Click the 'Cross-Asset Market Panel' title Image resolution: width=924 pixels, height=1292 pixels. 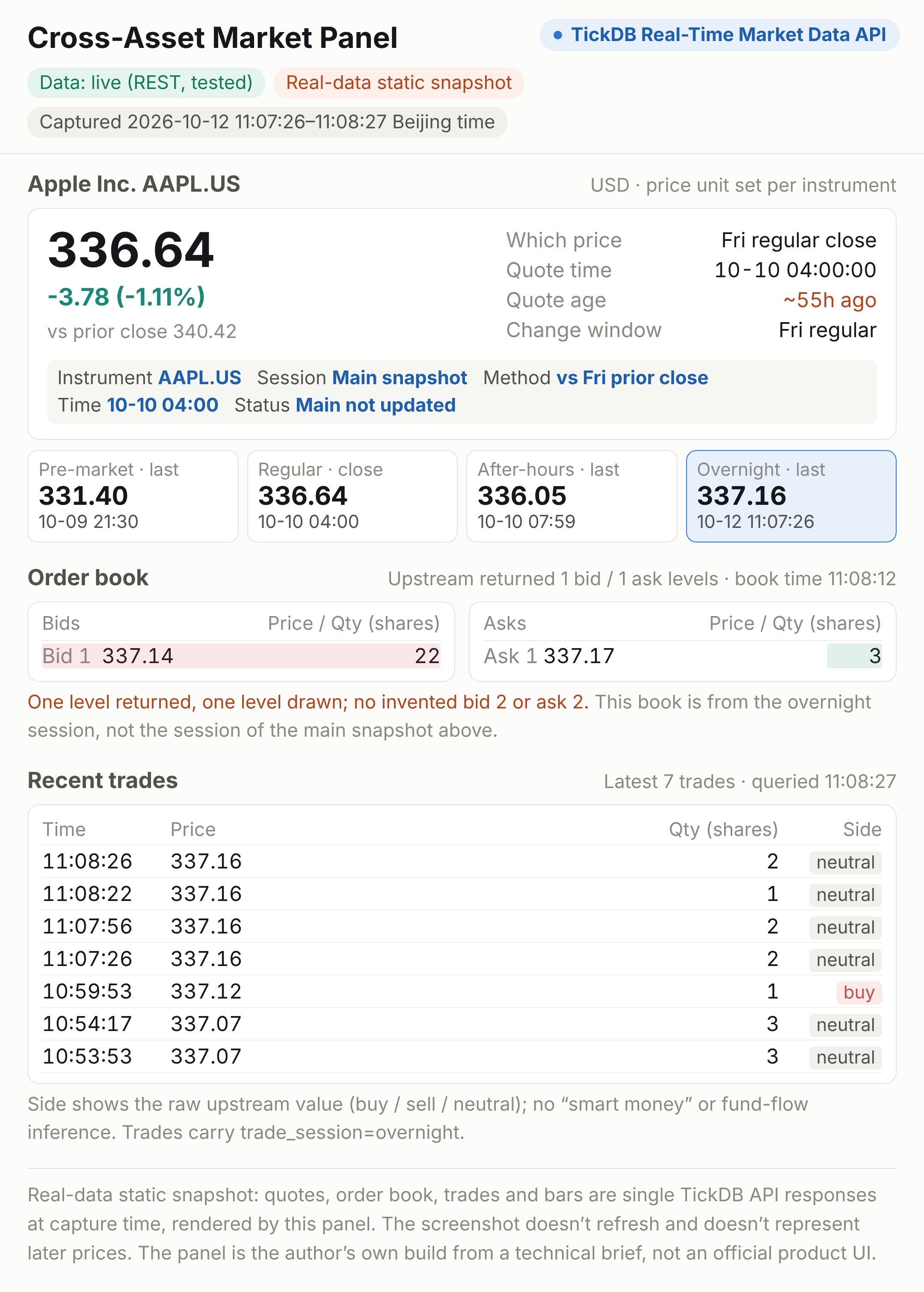213,38
